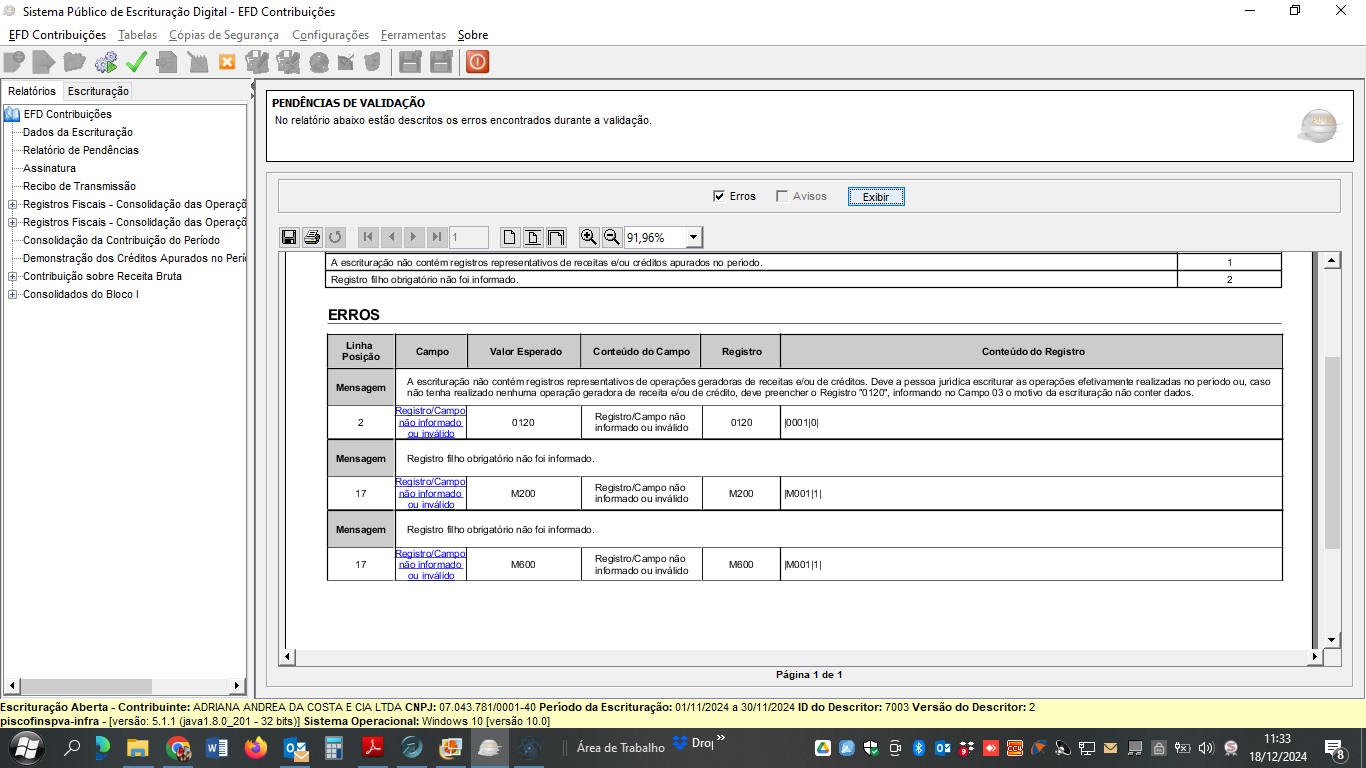
Task: Click the report page number field
Action: [x=469, y=237]
